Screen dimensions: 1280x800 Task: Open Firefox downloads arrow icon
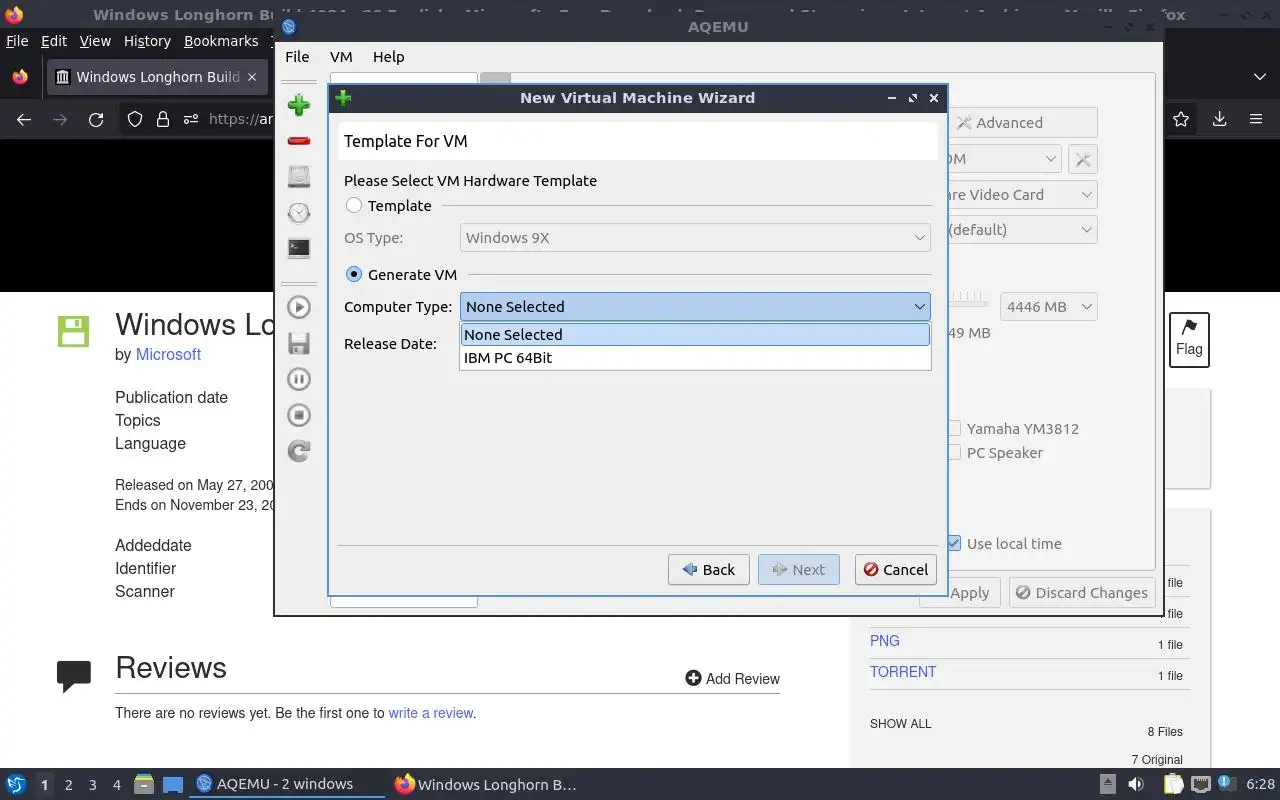1219,119
